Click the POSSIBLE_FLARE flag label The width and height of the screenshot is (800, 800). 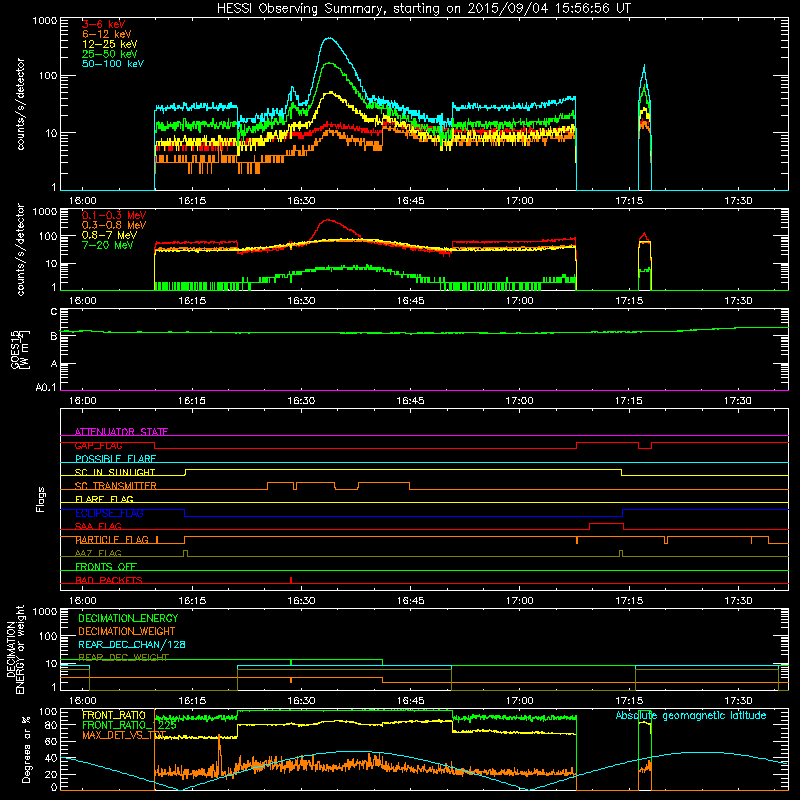click(x=115, y=459)
